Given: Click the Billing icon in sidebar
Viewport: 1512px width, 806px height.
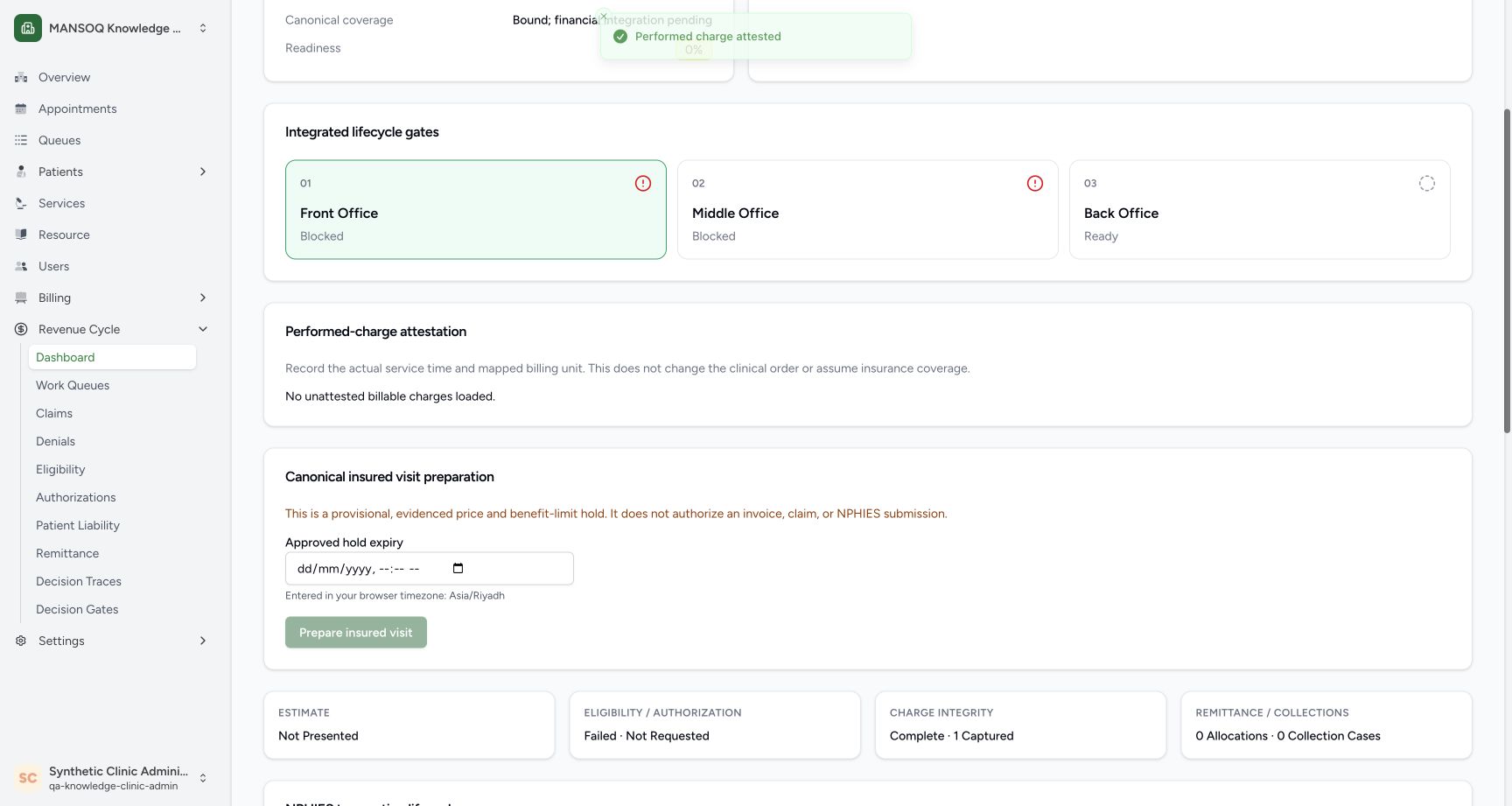Looking at the screenshot, I should pyautogui.click(x=21, y=298).
